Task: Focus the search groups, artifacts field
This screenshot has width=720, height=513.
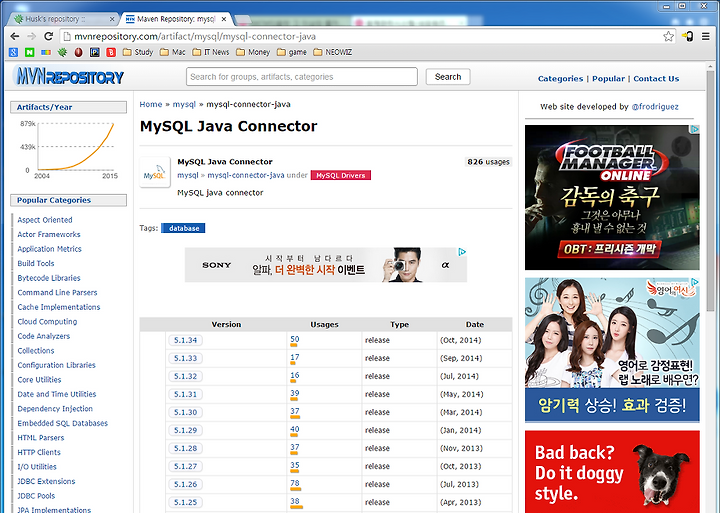Action: tap(302, 77)
